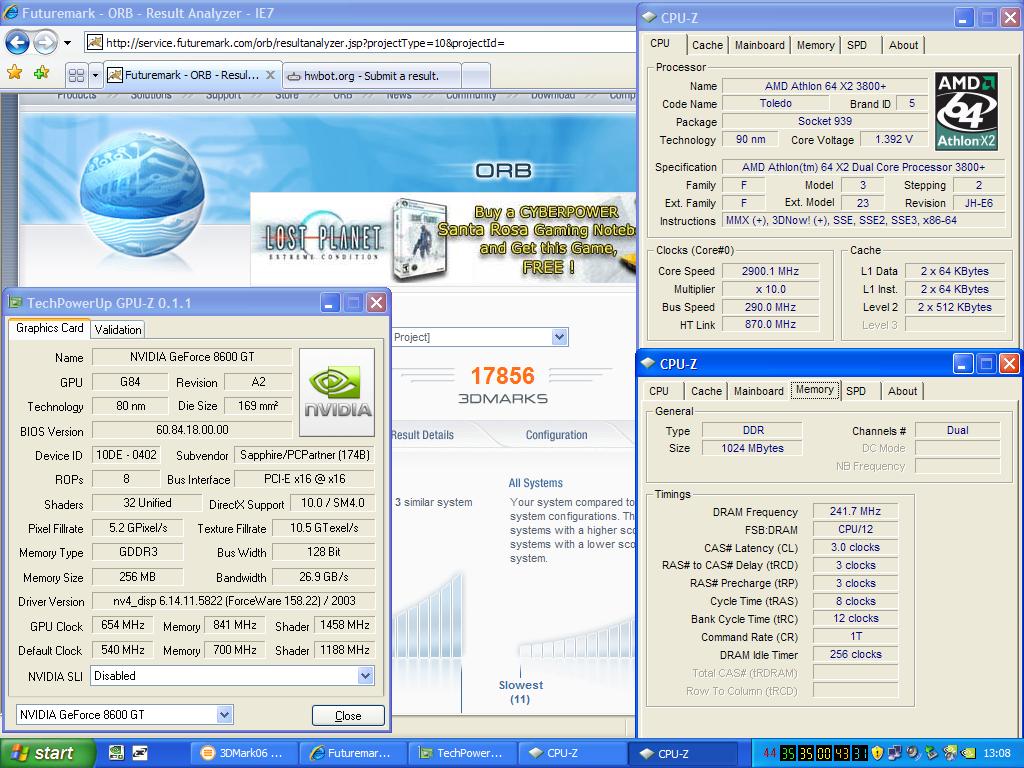1024x768 pixels.
Task: Open About tab in bottom CPU-Z window
Action: (902, 391)
